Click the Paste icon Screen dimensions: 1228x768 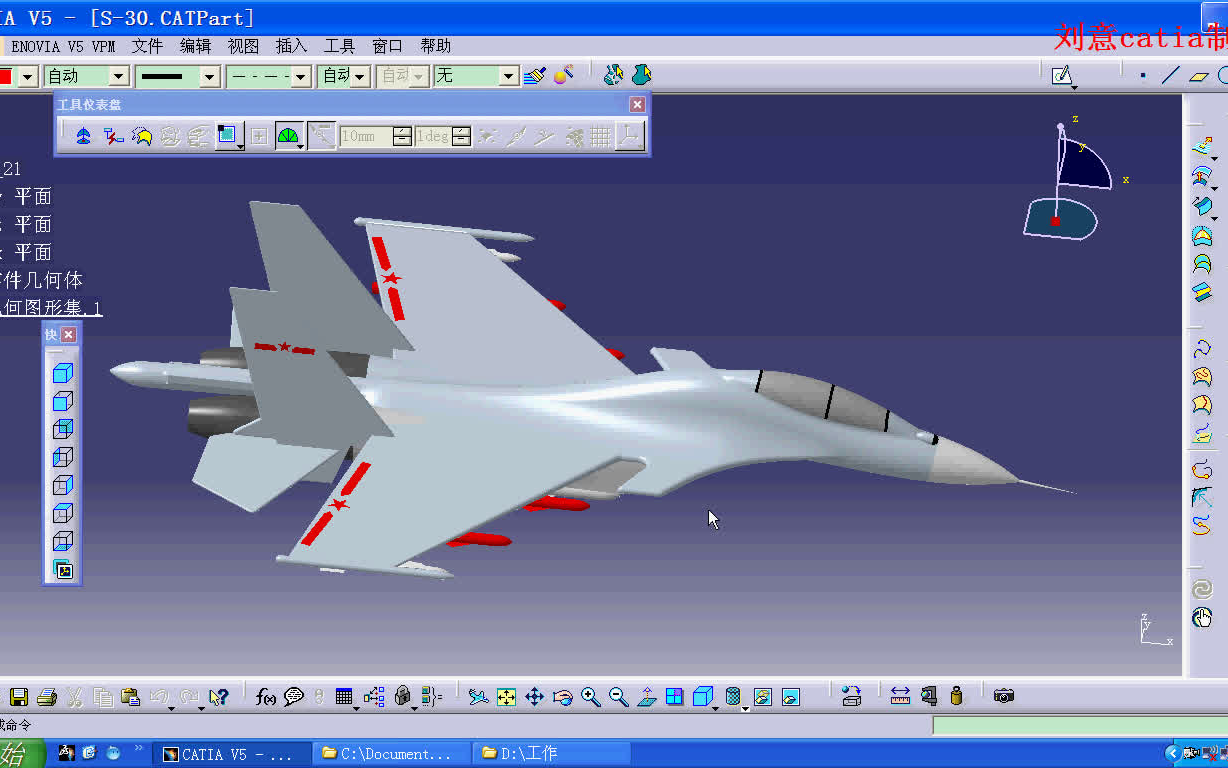point(130,696)
